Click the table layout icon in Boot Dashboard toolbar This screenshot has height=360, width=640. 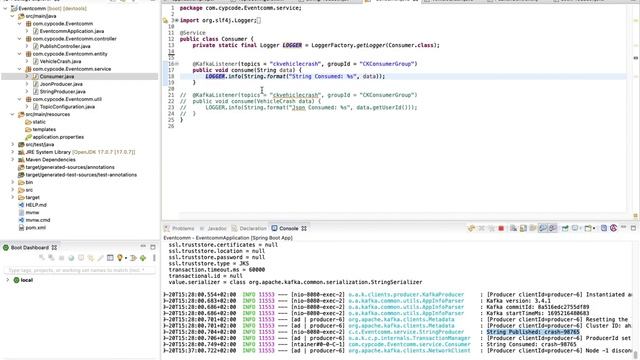pos(110,258)
